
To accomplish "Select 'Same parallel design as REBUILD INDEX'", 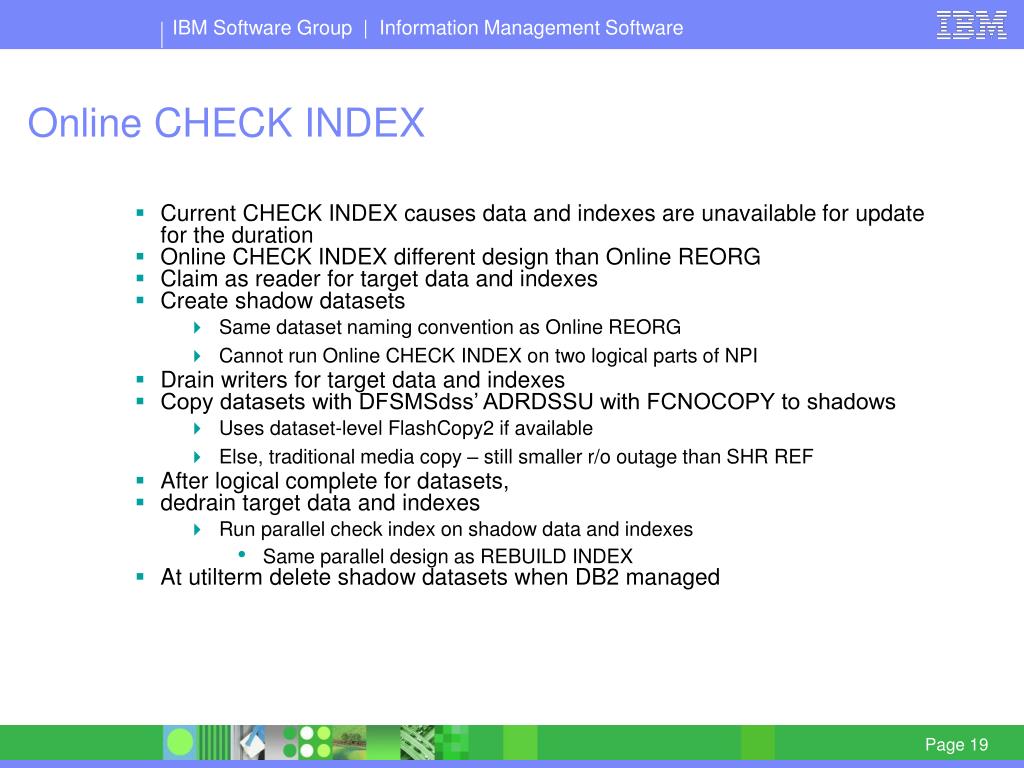I will [x=447, y=556].
